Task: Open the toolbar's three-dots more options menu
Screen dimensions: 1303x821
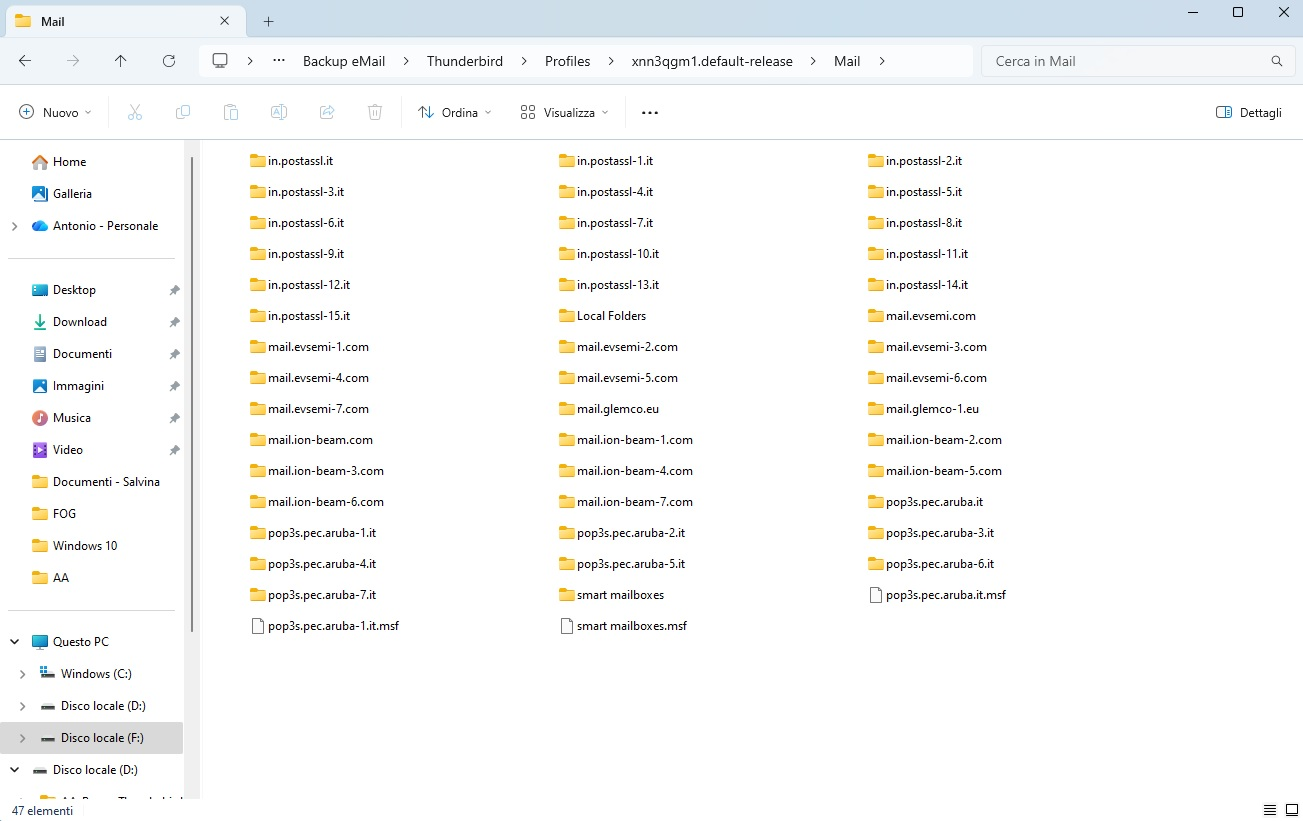Action: (650, 113)
